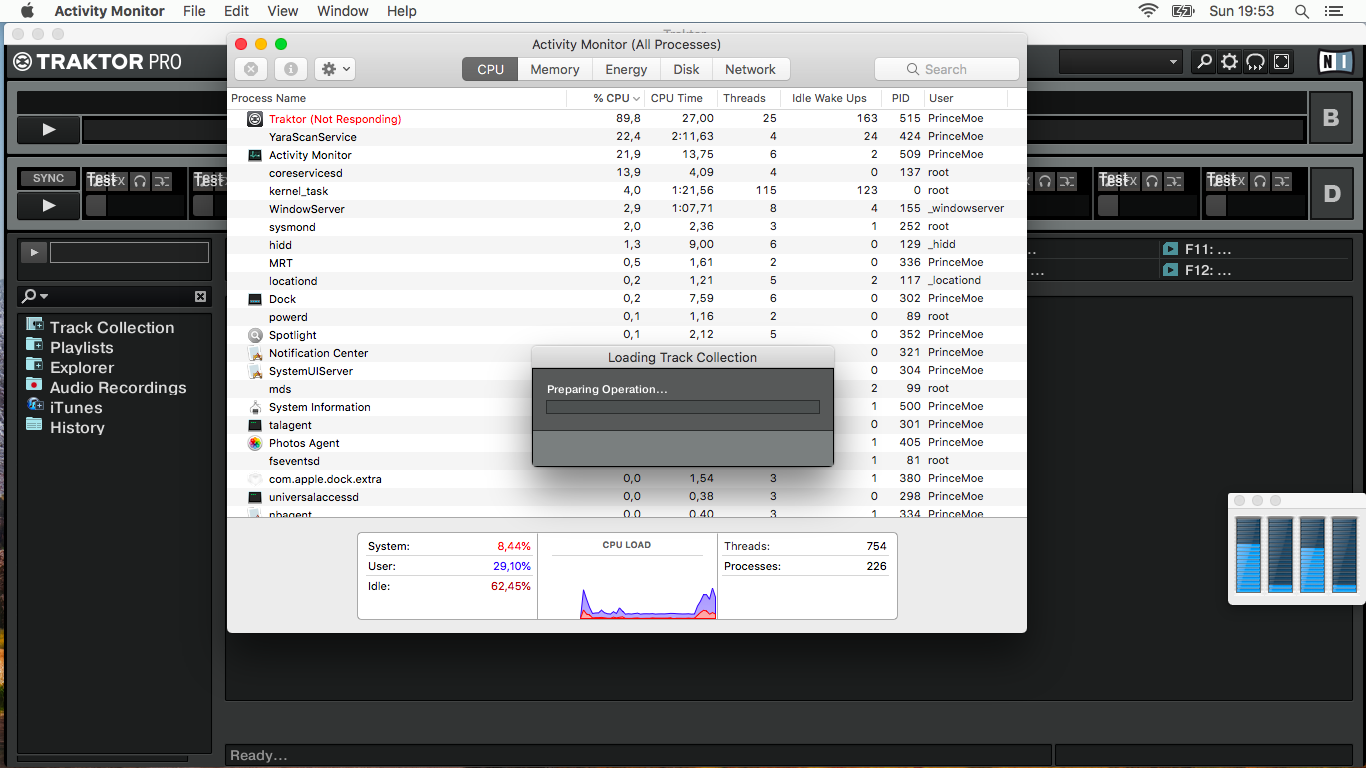Play the deck below the SYNC button

[x=48, y=205]
